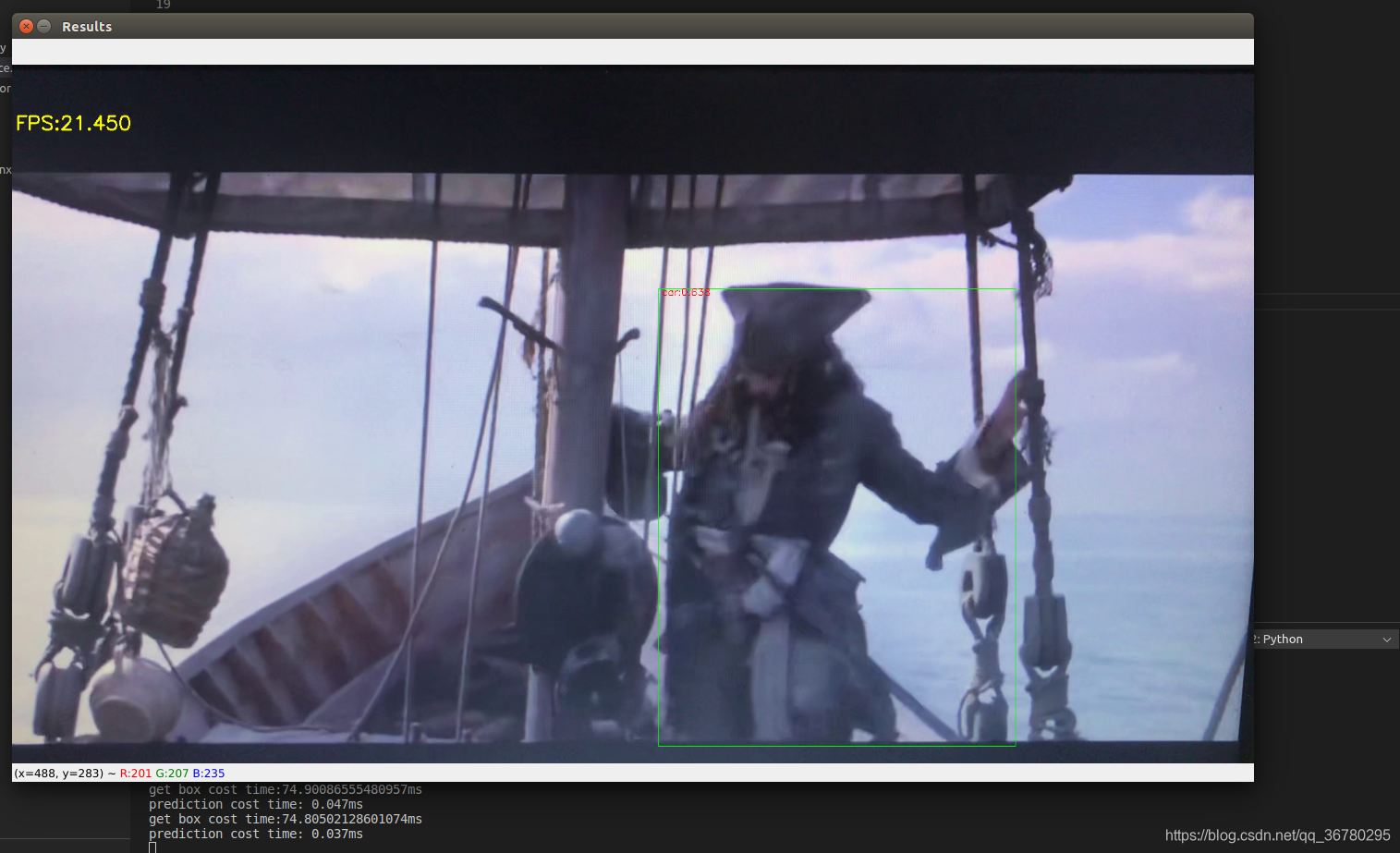1400x853 pixels.
Task: Click terminal line 'prediction cost time: 0.047ms'
Action: (x=256, y=805)
